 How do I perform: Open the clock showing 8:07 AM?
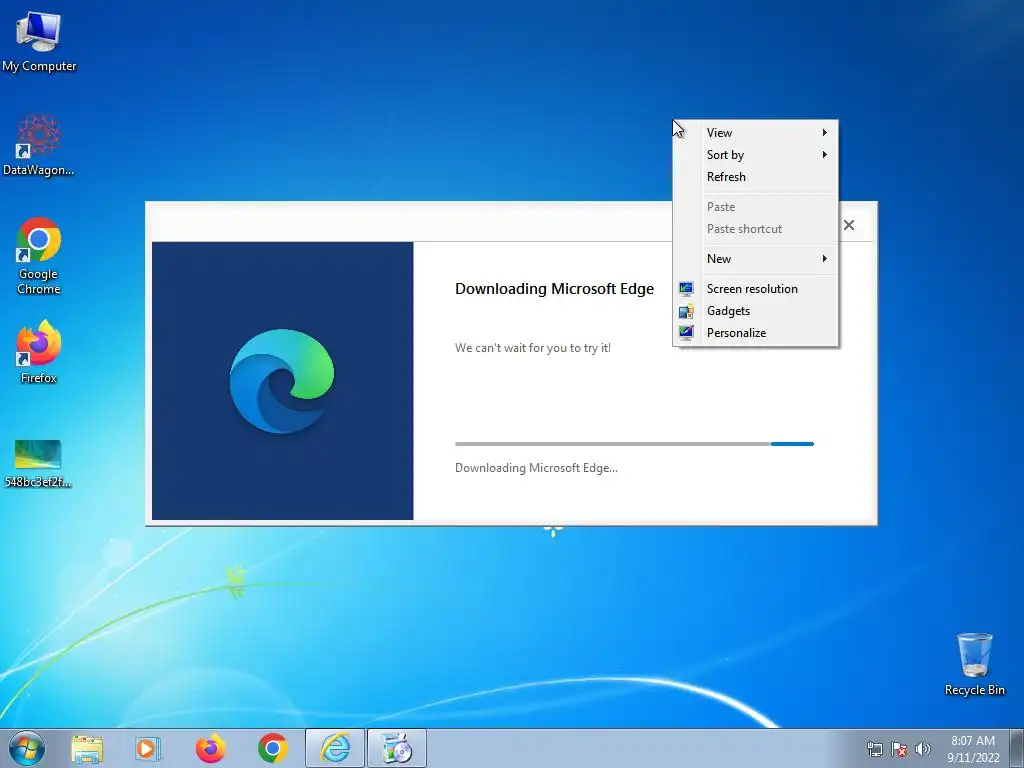973,748
